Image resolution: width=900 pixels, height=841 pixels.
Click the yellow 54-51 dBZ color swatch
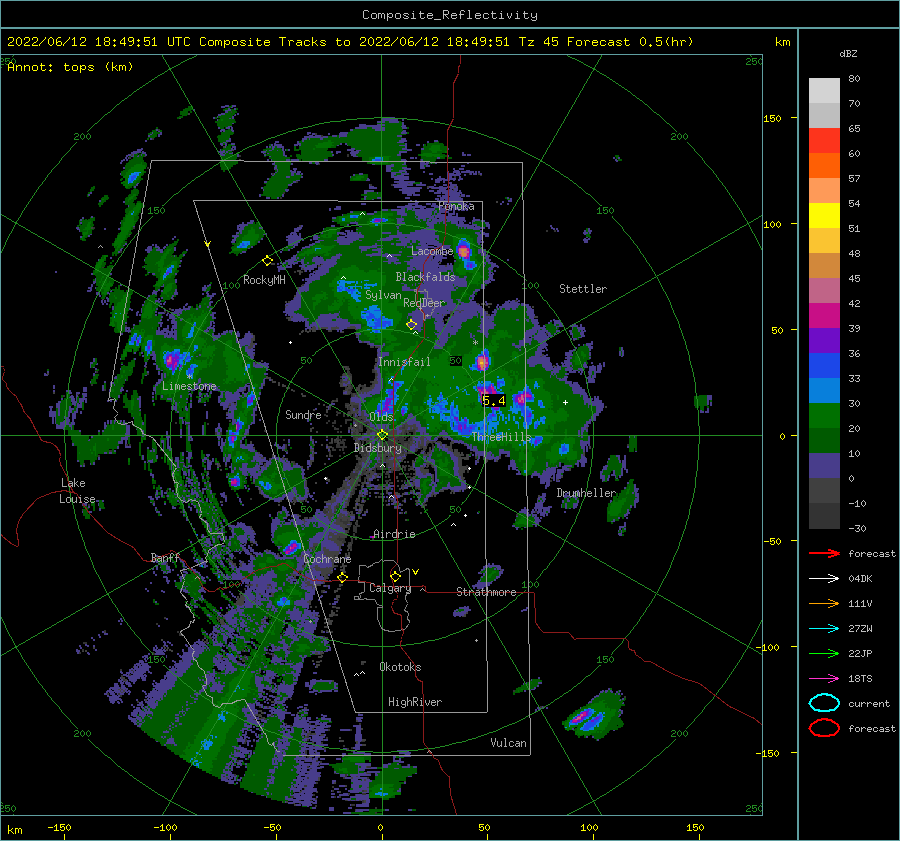824,216
